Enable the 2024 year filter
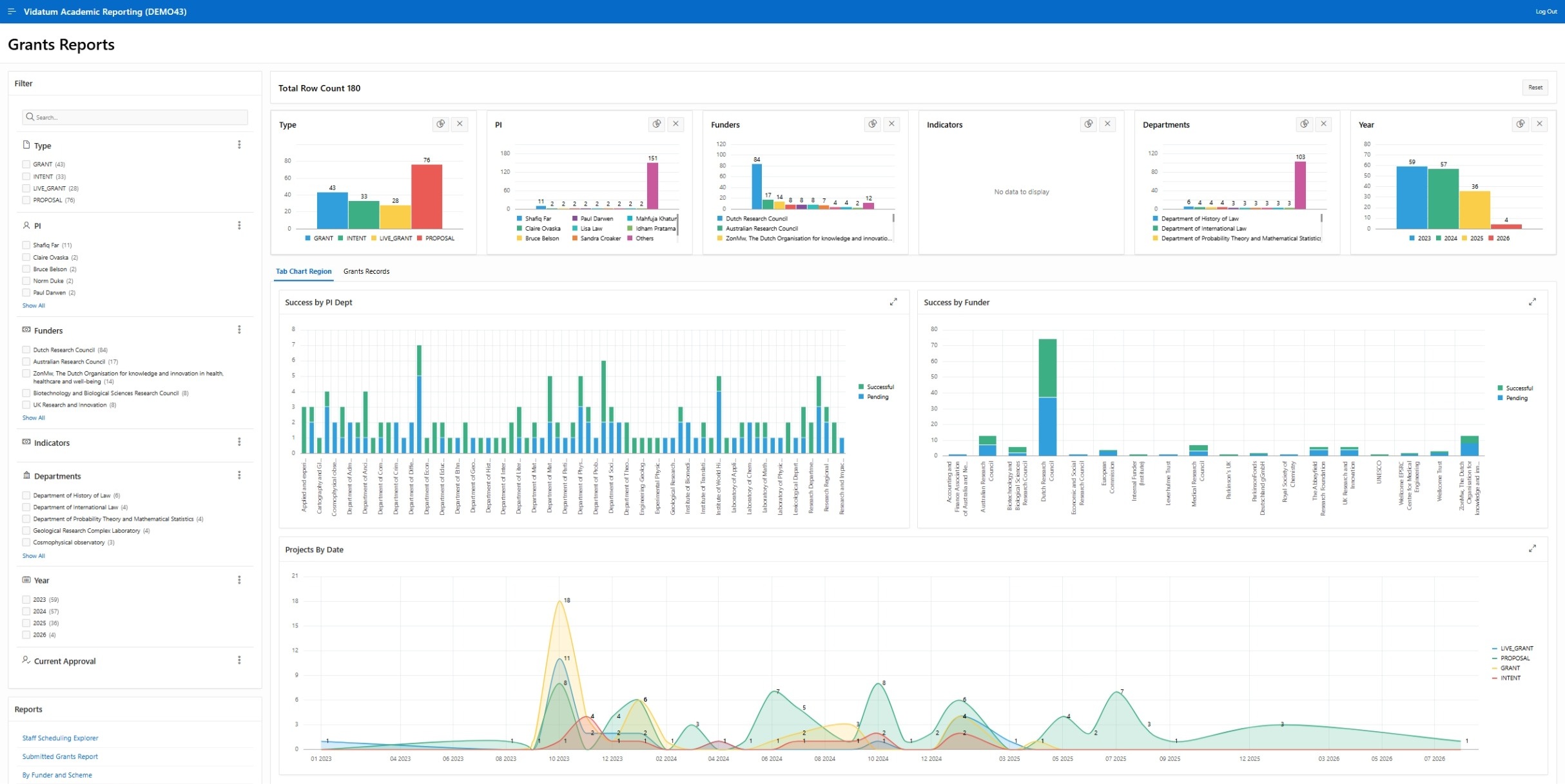1565x784 pixels. coord(26,611)
